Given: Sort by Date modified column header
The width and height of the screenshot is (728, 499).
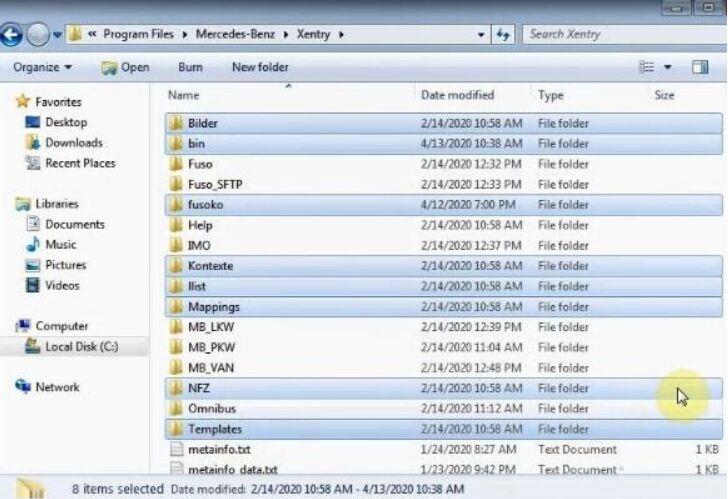Looking at the screenshot, I should (x=457, y=95).
